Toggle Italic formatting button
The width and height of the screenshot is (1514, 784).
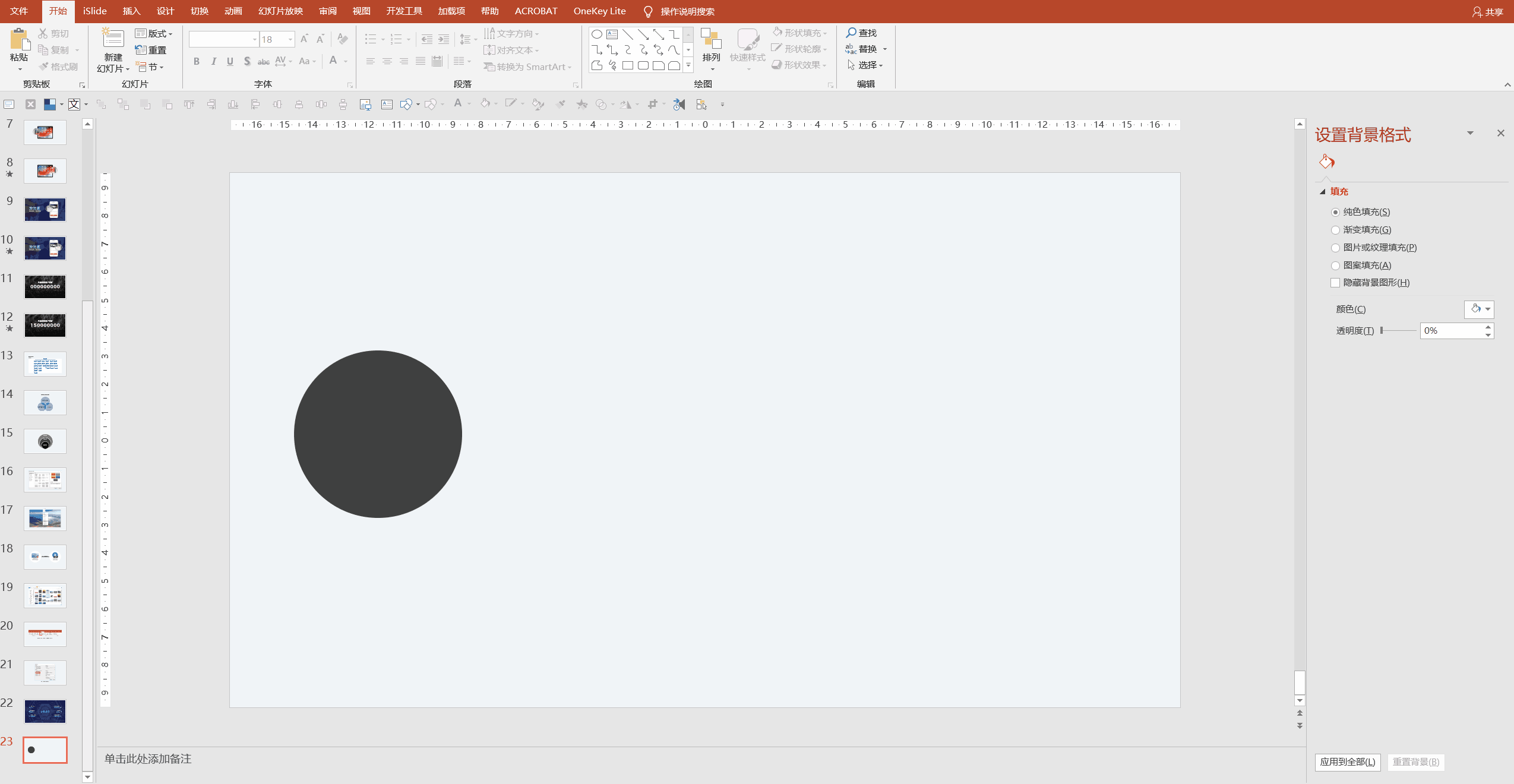coord(213,61)
